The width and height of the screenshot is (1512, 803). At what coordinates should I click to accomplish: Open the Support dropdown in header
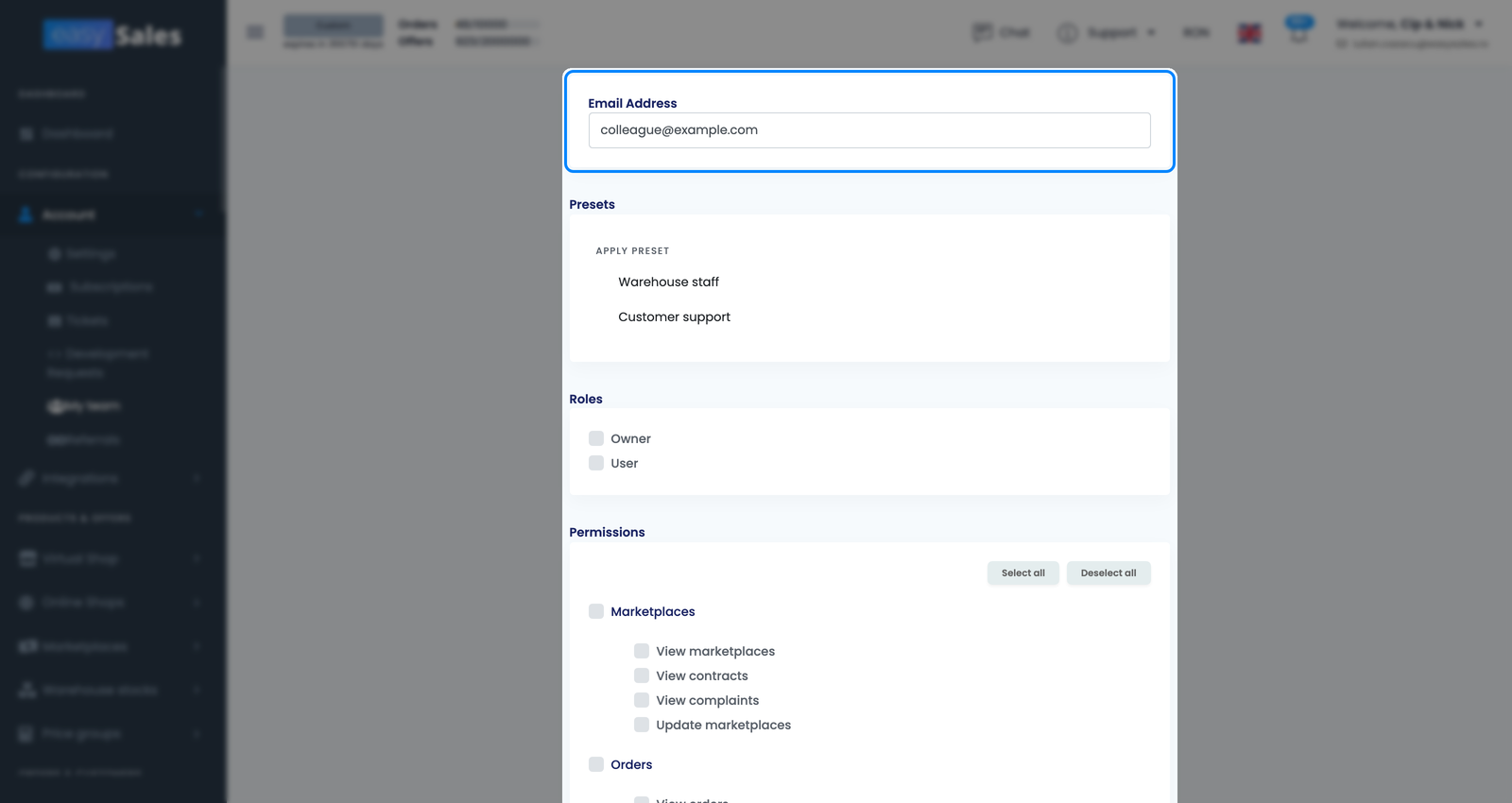(x=1106, y=32)
